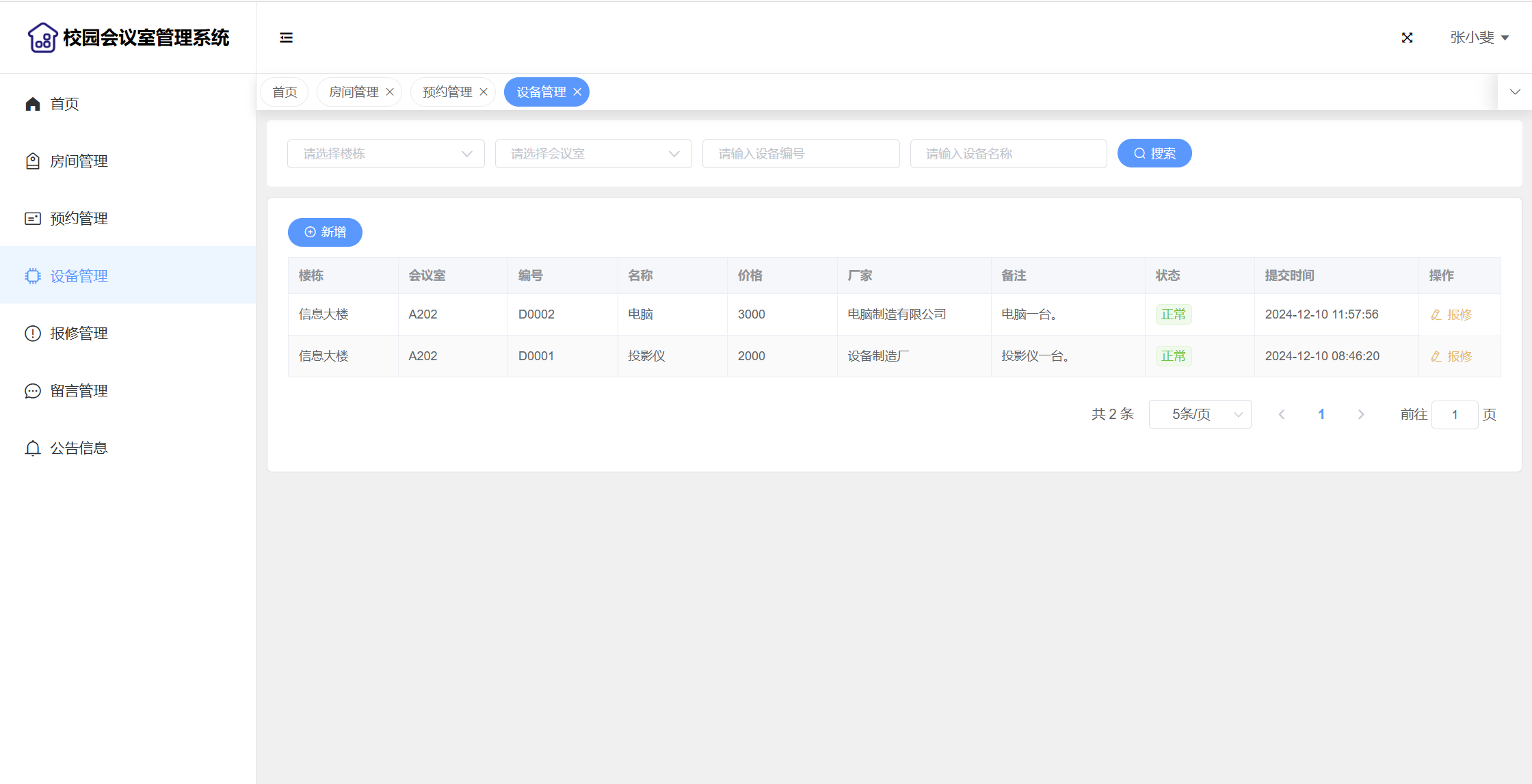Expand the tab list chevron at right
Viewport: 1532px width, 784px height.
click(1515, 92)
